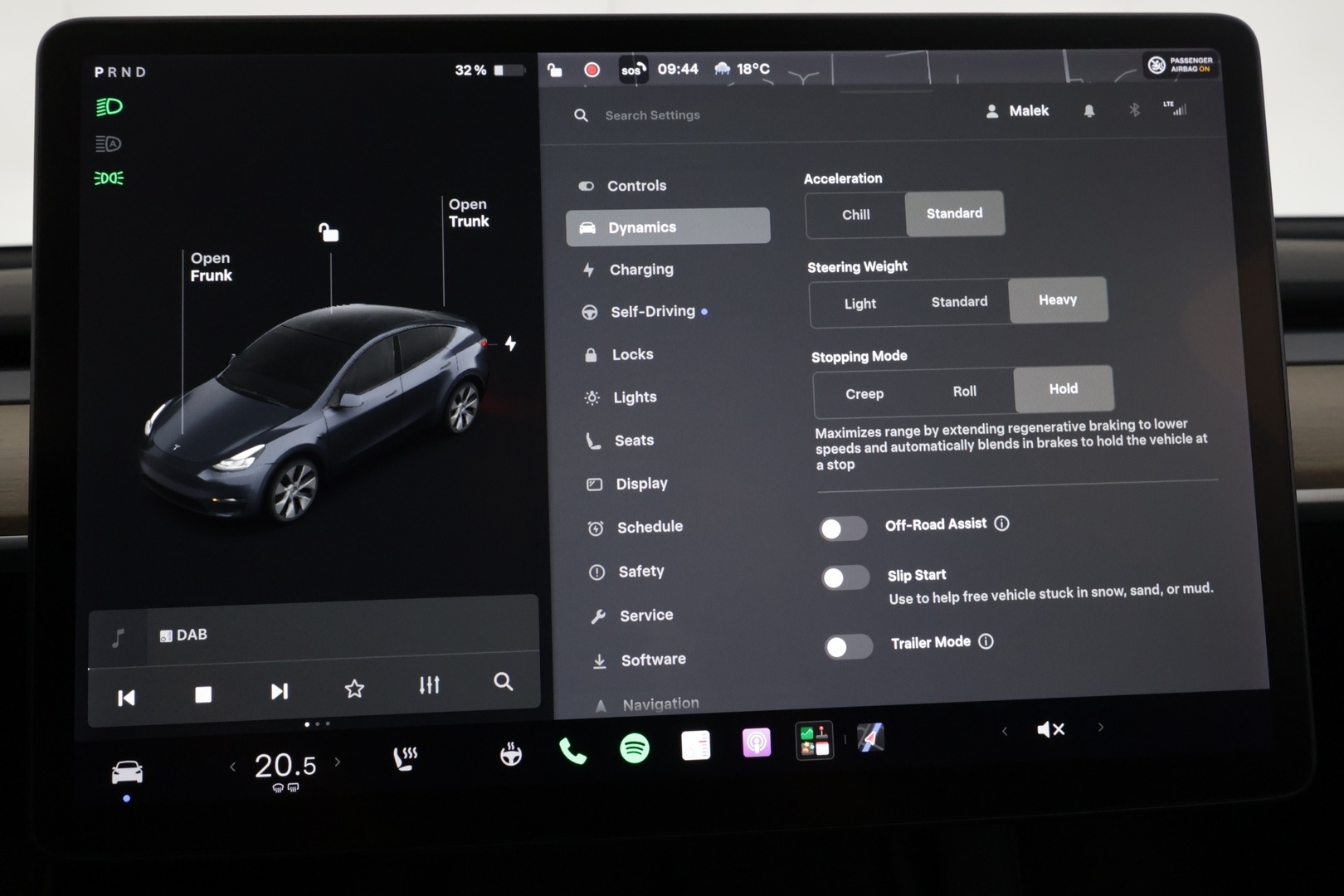
Task: Open Malek driver profile
Action: pyautogui.click(x=1017, y=110)
